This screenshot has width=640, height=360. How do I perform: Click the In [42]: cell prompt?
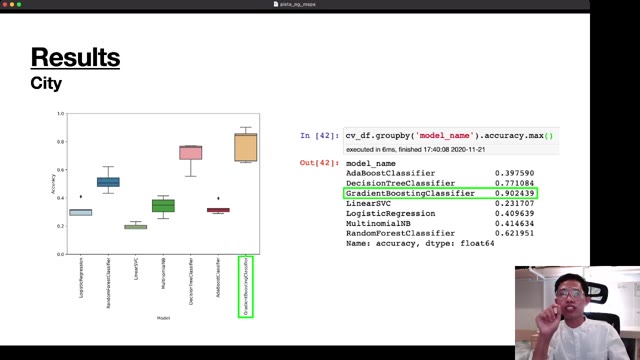coord(319,136)
